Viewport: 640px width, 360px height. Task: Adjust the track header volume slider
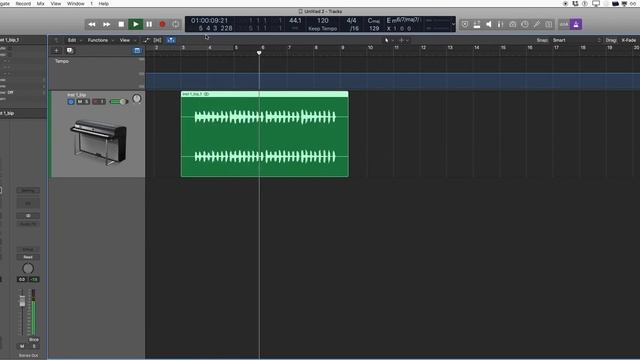click(x=118, y=102)
